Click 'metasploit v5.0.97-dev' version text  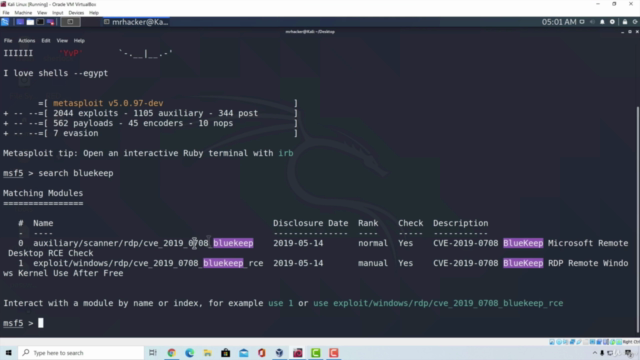(x=108, y=103)
